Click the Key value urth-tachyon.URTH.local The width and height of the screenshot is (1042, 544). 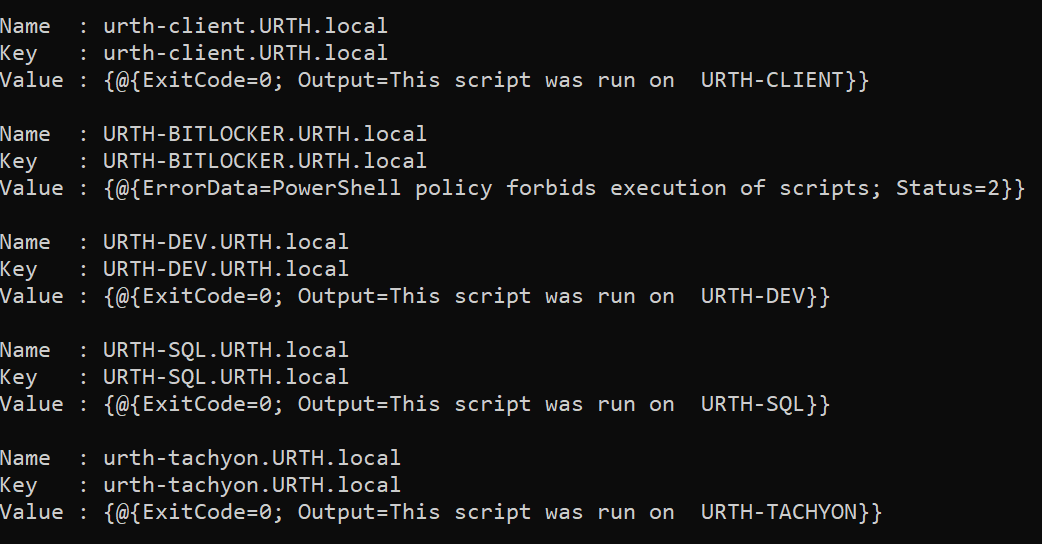pos(252,485)
